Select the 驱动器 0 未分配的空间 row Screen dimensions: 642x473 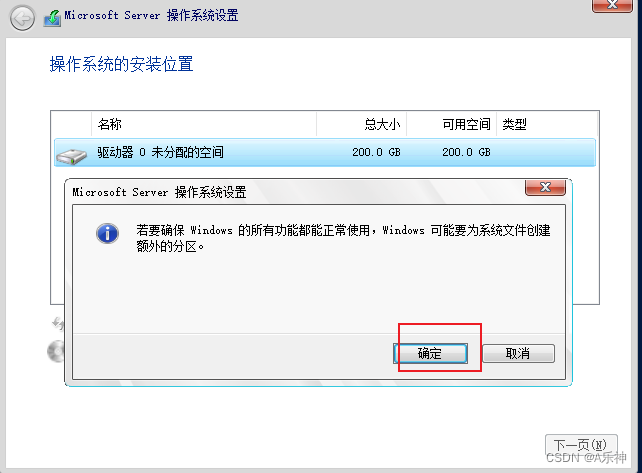325,152
